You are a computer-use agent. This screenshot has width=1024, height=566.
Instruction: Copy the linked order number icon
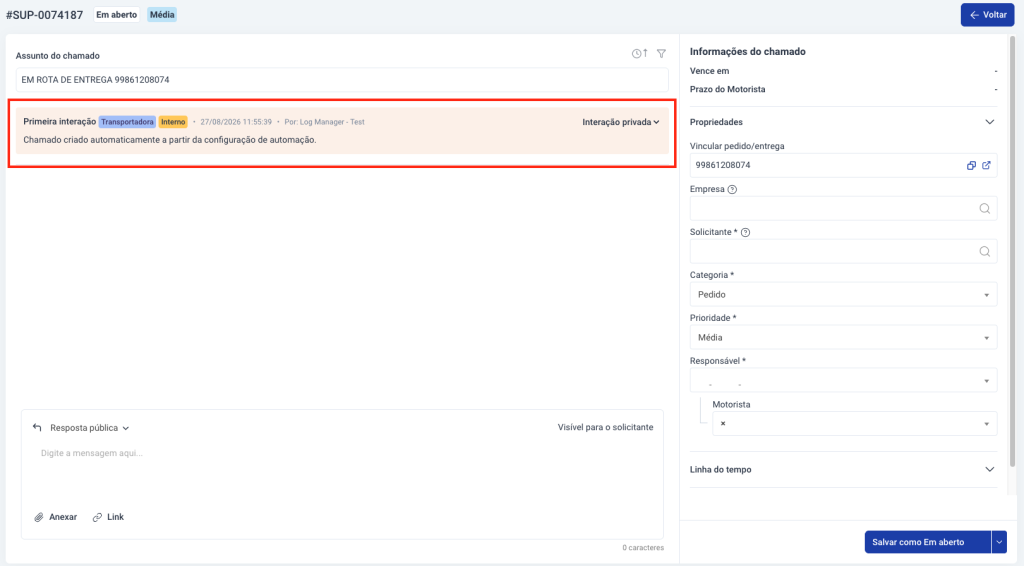(x=971, y=165)
